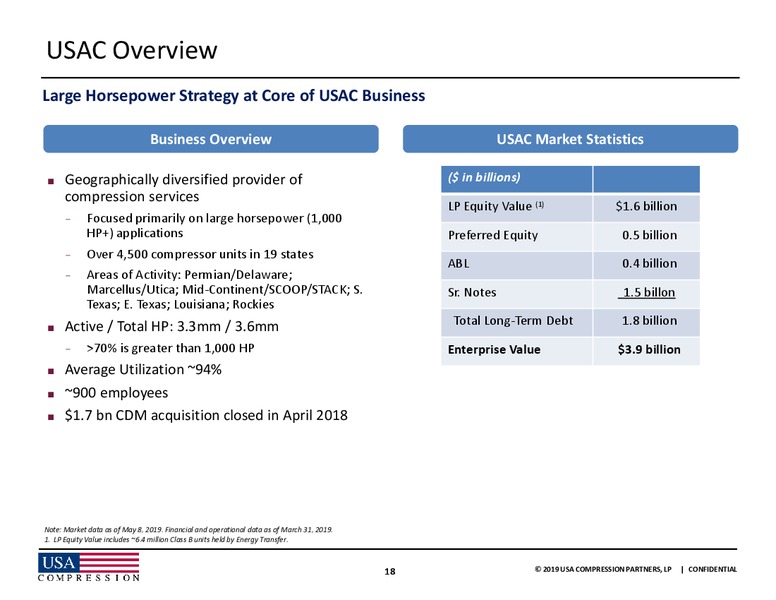The image size is (776, 600).
Task: Click the 'ABL' row label
Action: coord(458,263)
